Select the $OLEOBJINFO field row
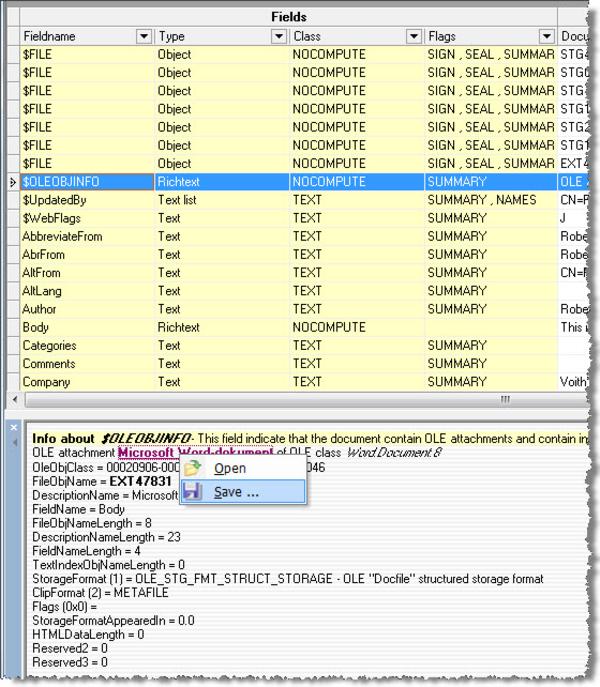 pyautogui.click(x=304, y=181)
